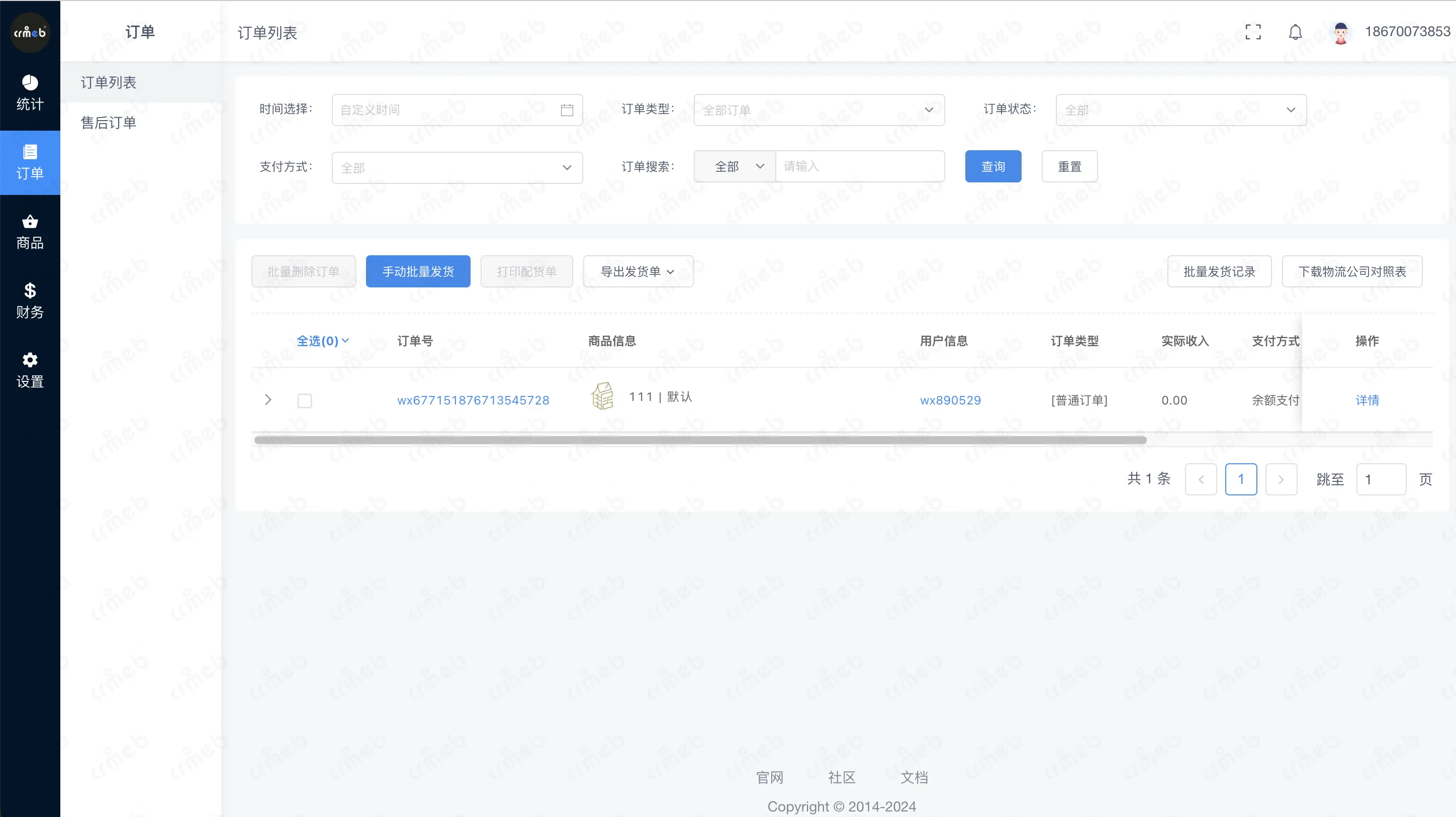Click the username 18670073853
This screenshot has height=817, width=1456.
click(x=1407, y=32)
